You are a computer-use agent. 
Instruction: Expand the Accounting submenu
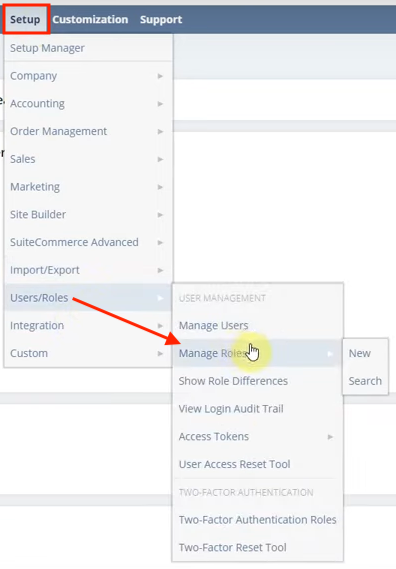tap(89, 104)
